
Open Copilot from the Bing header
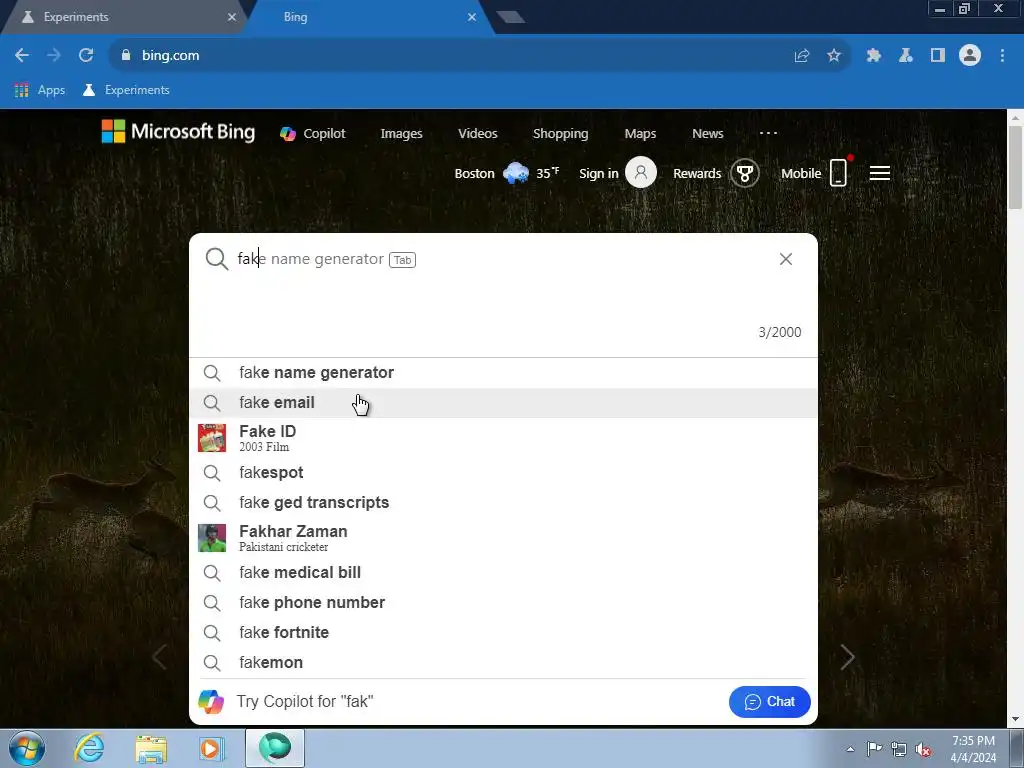point(313,133)
